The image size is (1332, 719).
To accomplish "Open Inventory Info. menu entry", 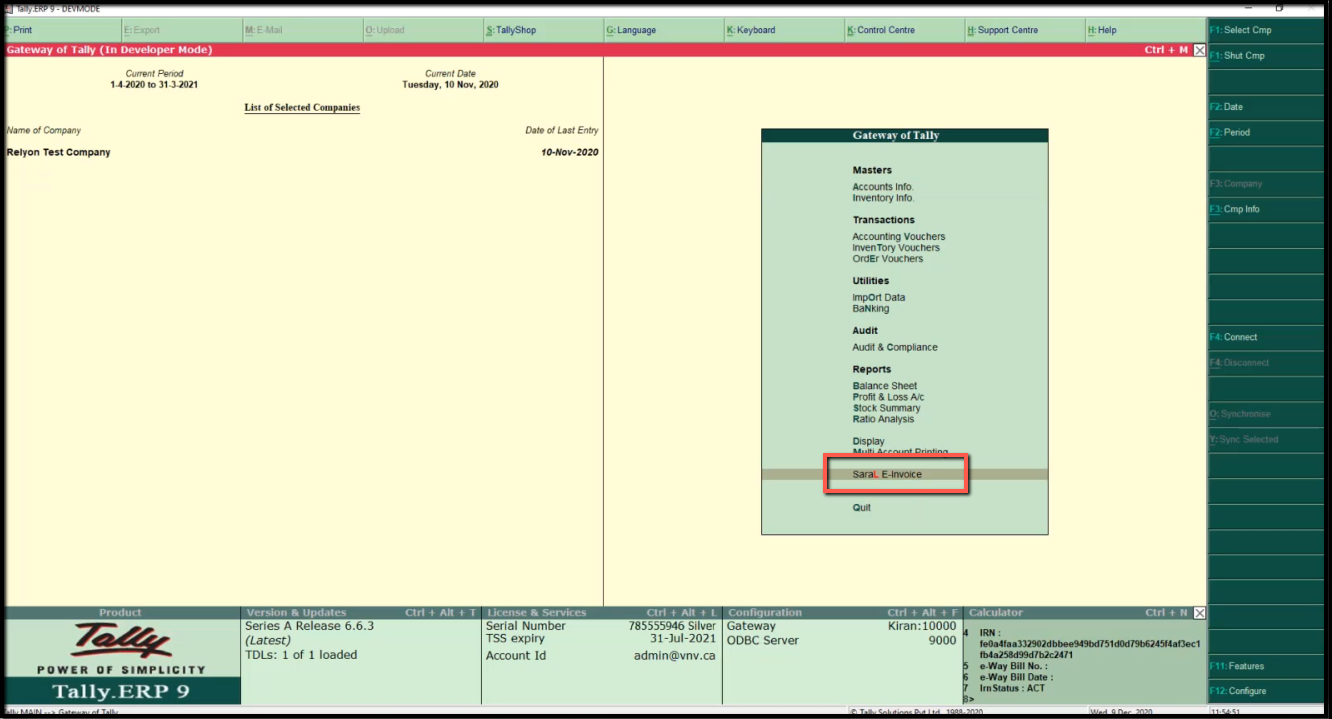I will [x=883, y=198].
